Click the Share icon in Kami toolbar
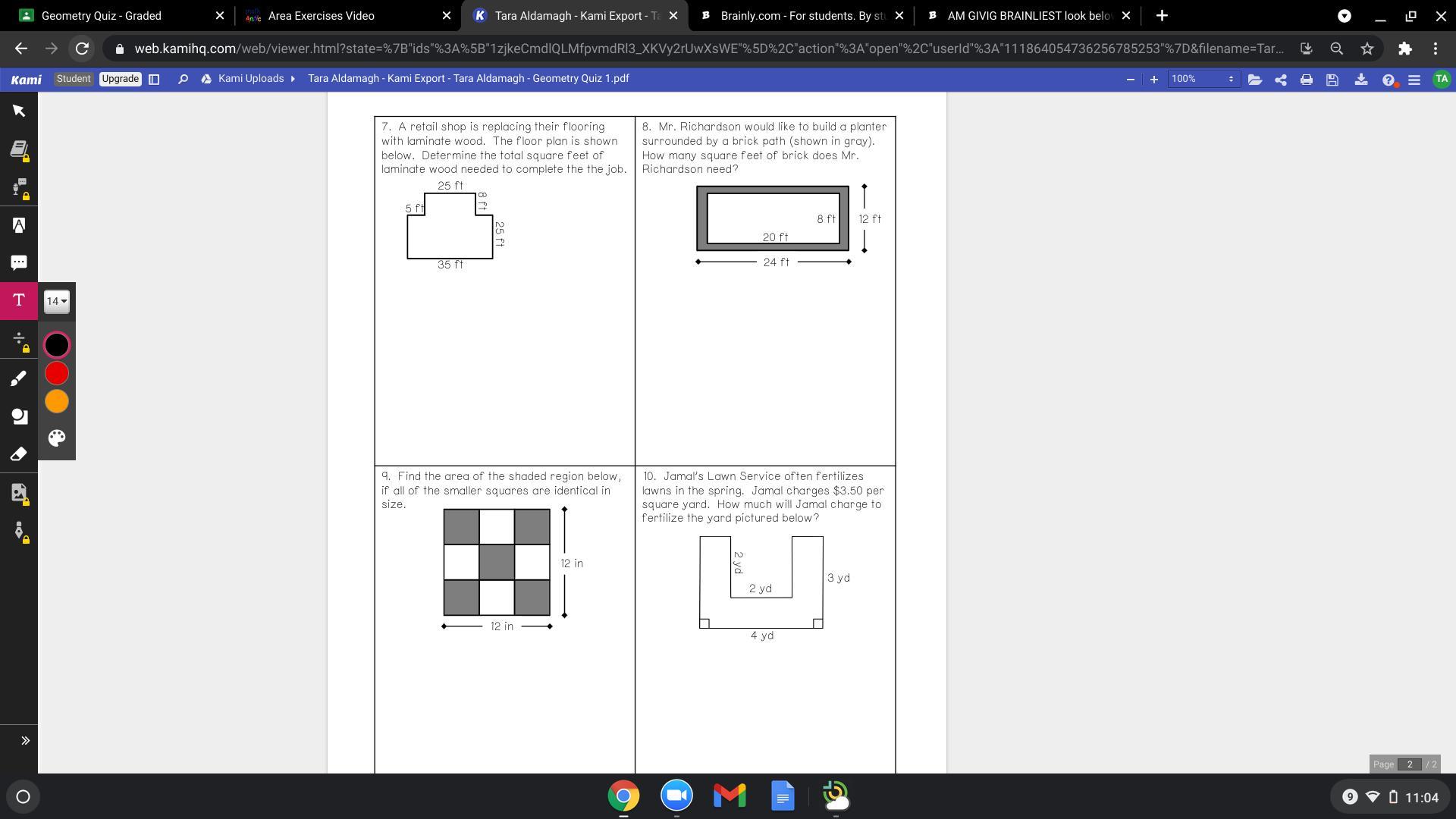Viewport: 1456px width, 819px height. (1280, 79)
